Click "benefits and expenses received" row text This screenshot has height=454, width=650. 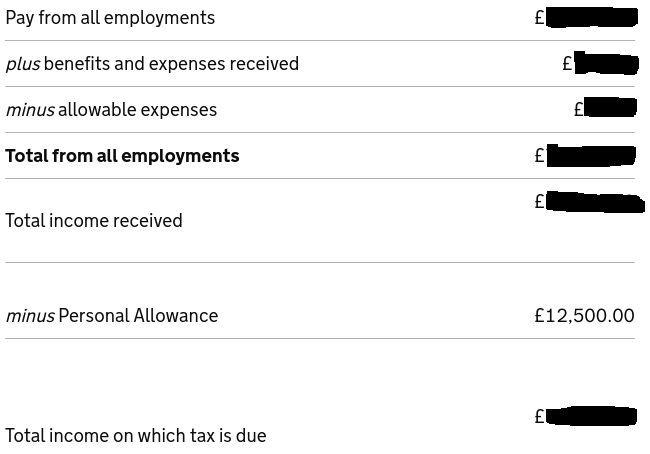tap(171, 64)
